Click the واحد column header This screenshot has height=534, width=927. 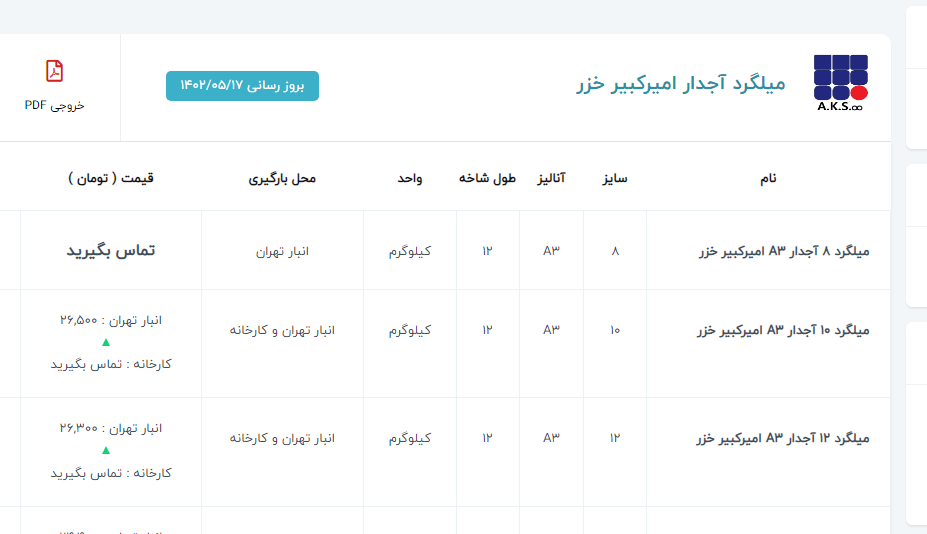[x=410, y=178]
